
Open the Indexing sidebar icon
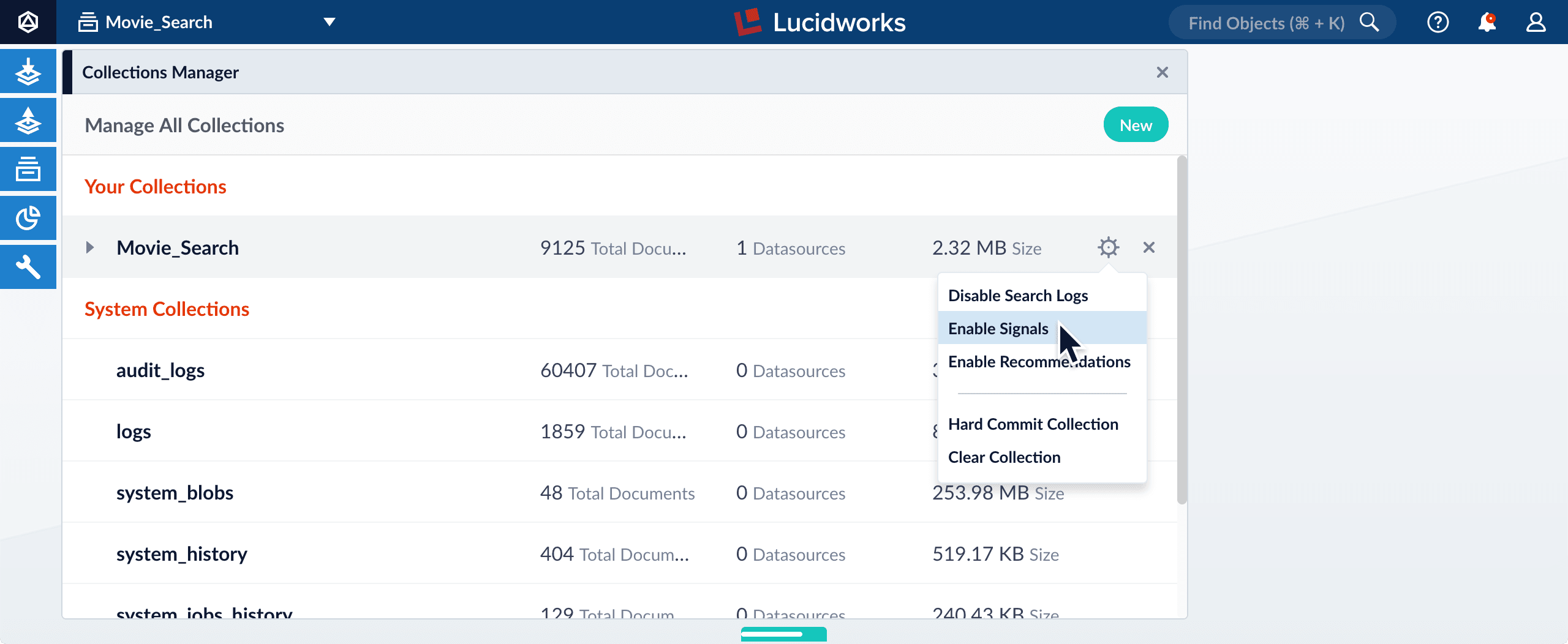pyautogui.click(x=28, y=72)
